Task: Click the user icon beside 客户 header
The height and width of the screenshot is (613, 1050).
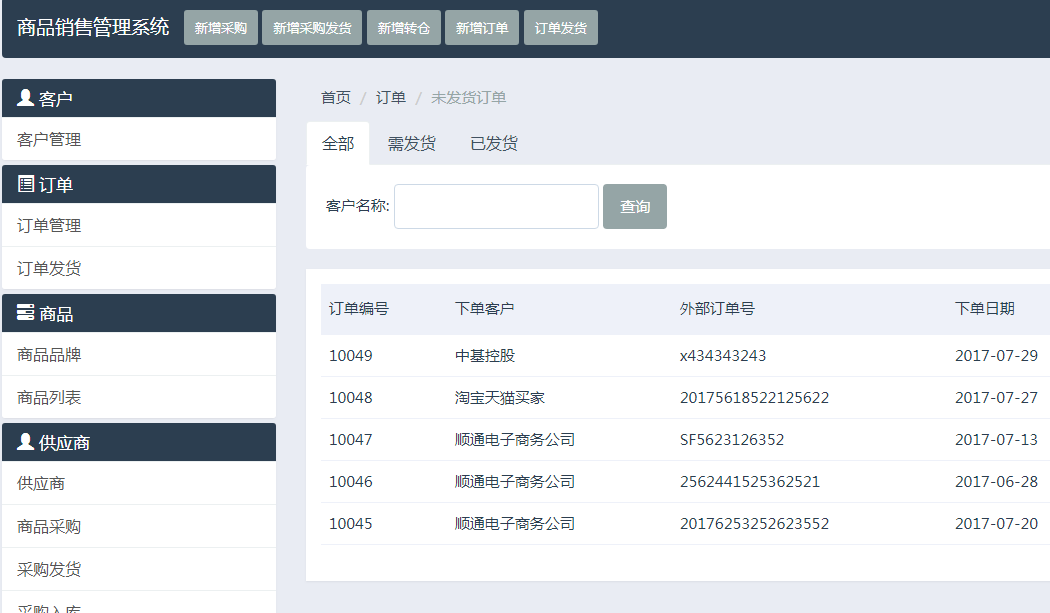Action: point(26,98)
